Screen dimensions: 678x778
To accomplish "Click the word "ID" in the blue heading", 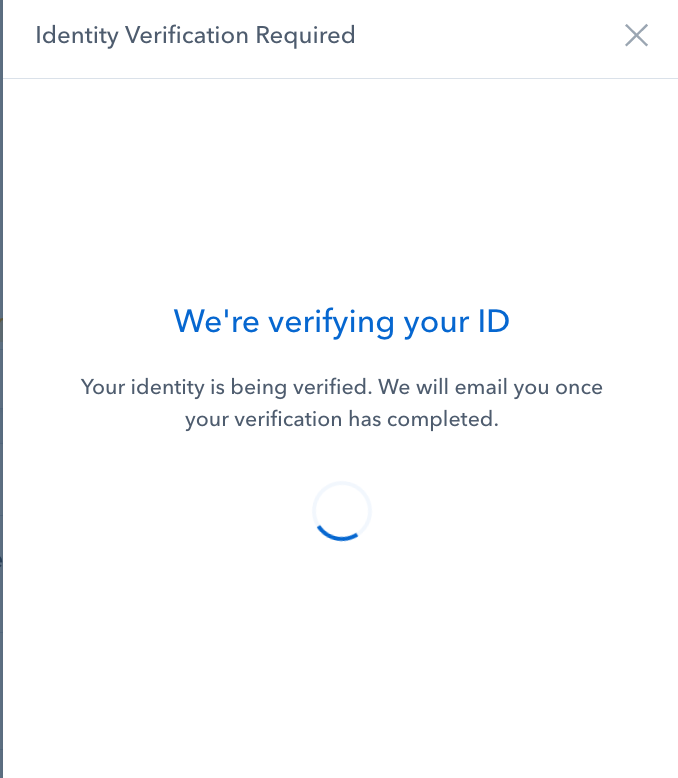I will 490,322.
